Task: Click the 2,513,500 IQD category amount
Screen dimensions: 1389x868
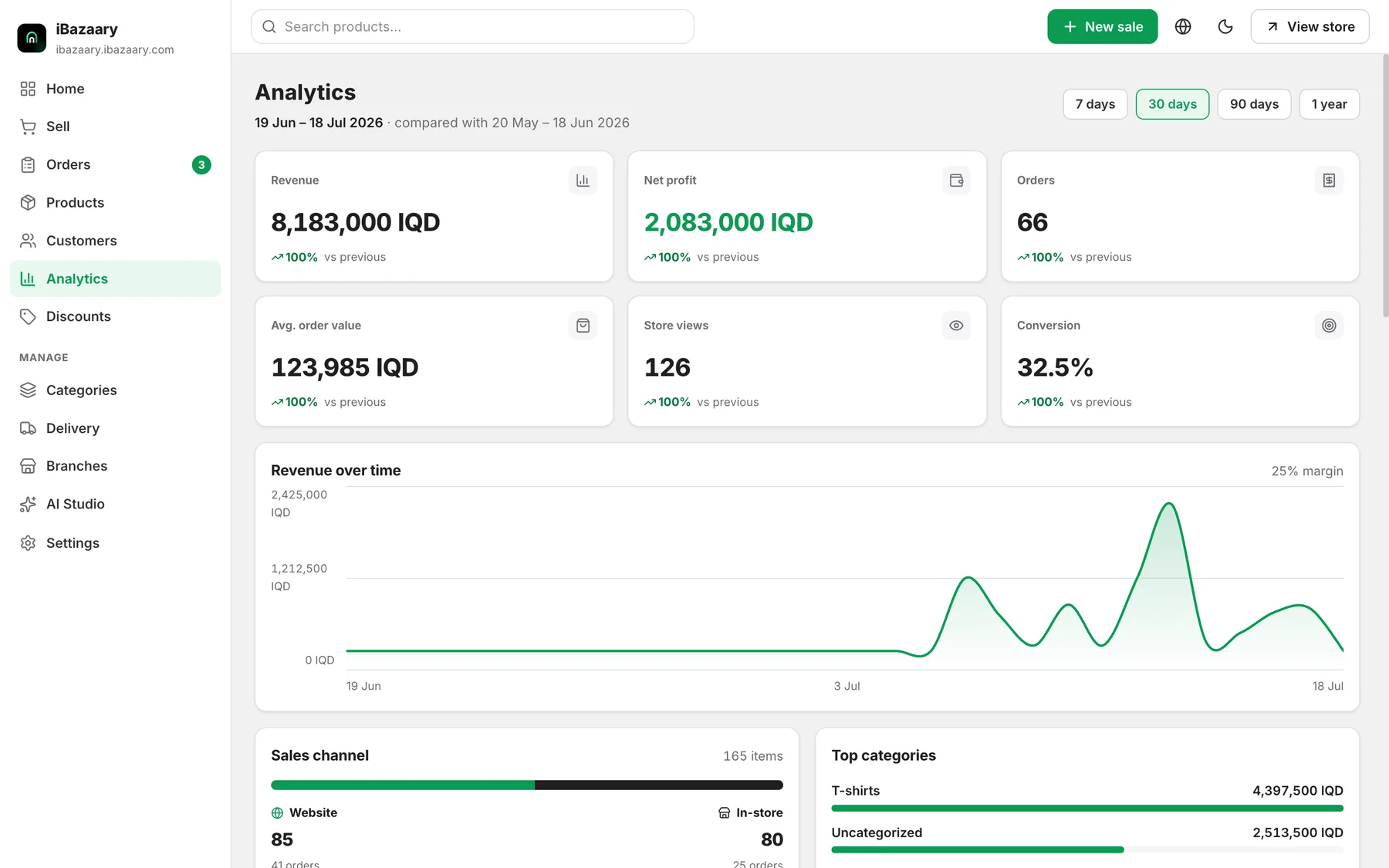Action: point(1297,833)
